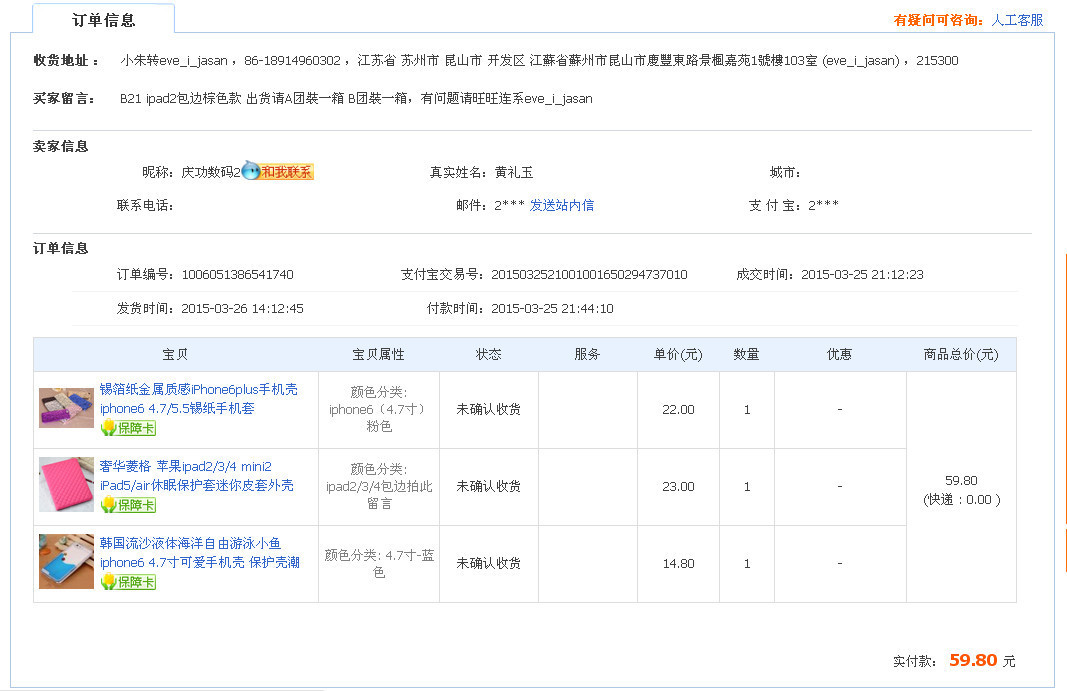Image resolution: width=1067 pixels, height=691 pixels.
Task: Open the blue liquid-sand phone case thumbnail
Action: [66, 562]
